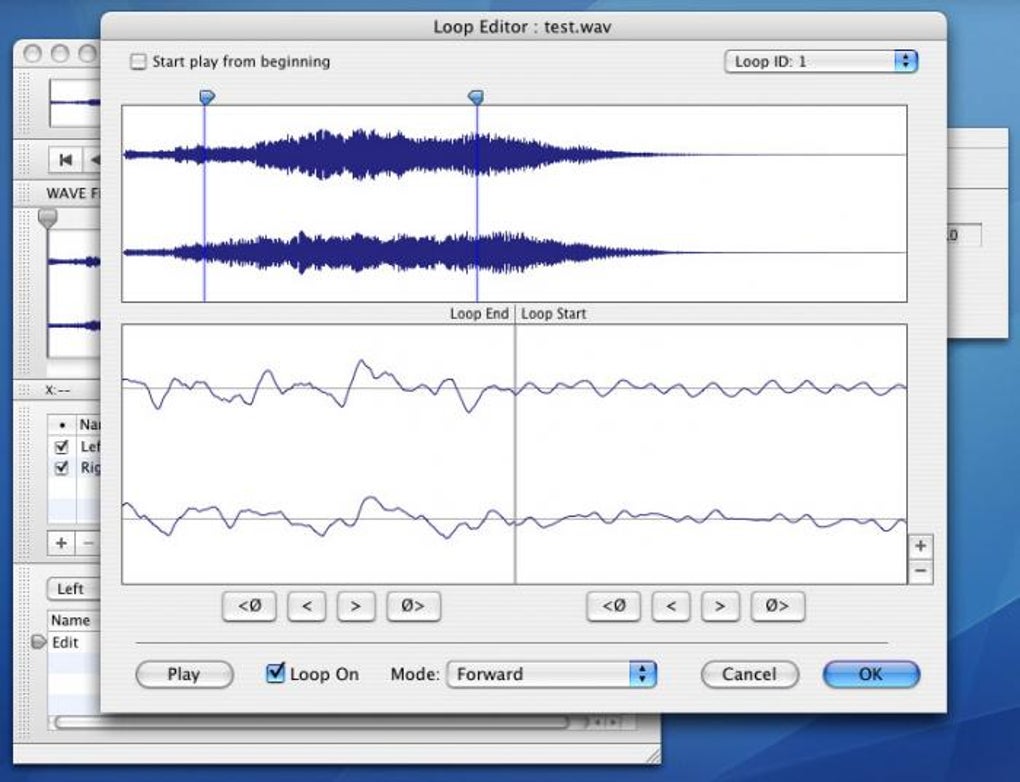
Task: Move Loop End to previous zero crossing
Action: coord(249,606)
